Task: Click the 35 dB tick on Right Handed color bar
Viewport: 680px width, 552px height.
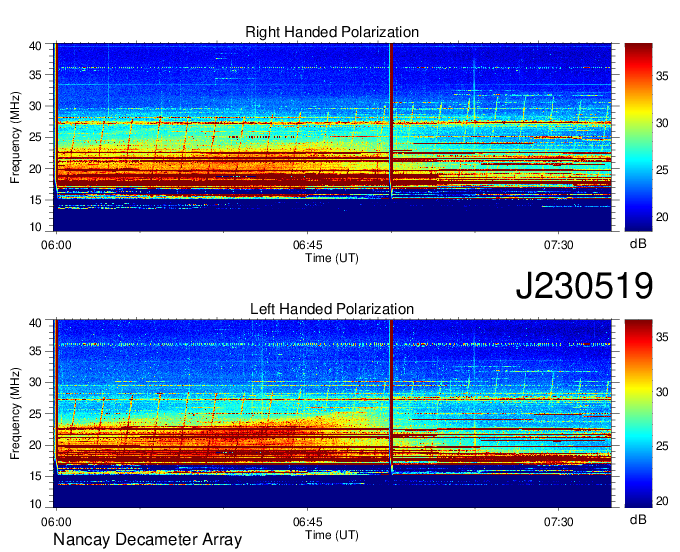Action: pos(662,76)
